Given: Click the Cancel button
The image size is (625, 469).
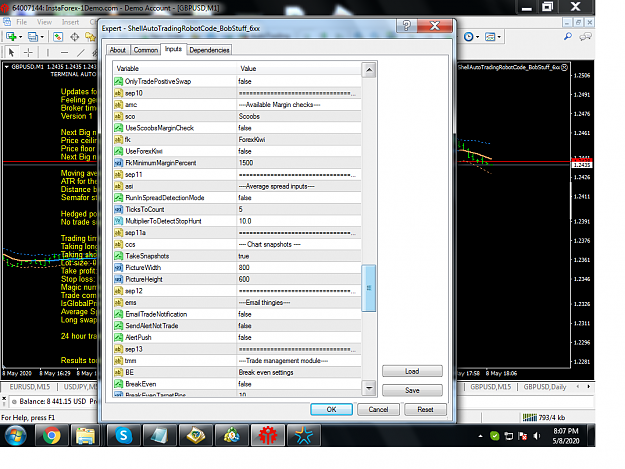Looking at the screenshot, I should point(378,409).
